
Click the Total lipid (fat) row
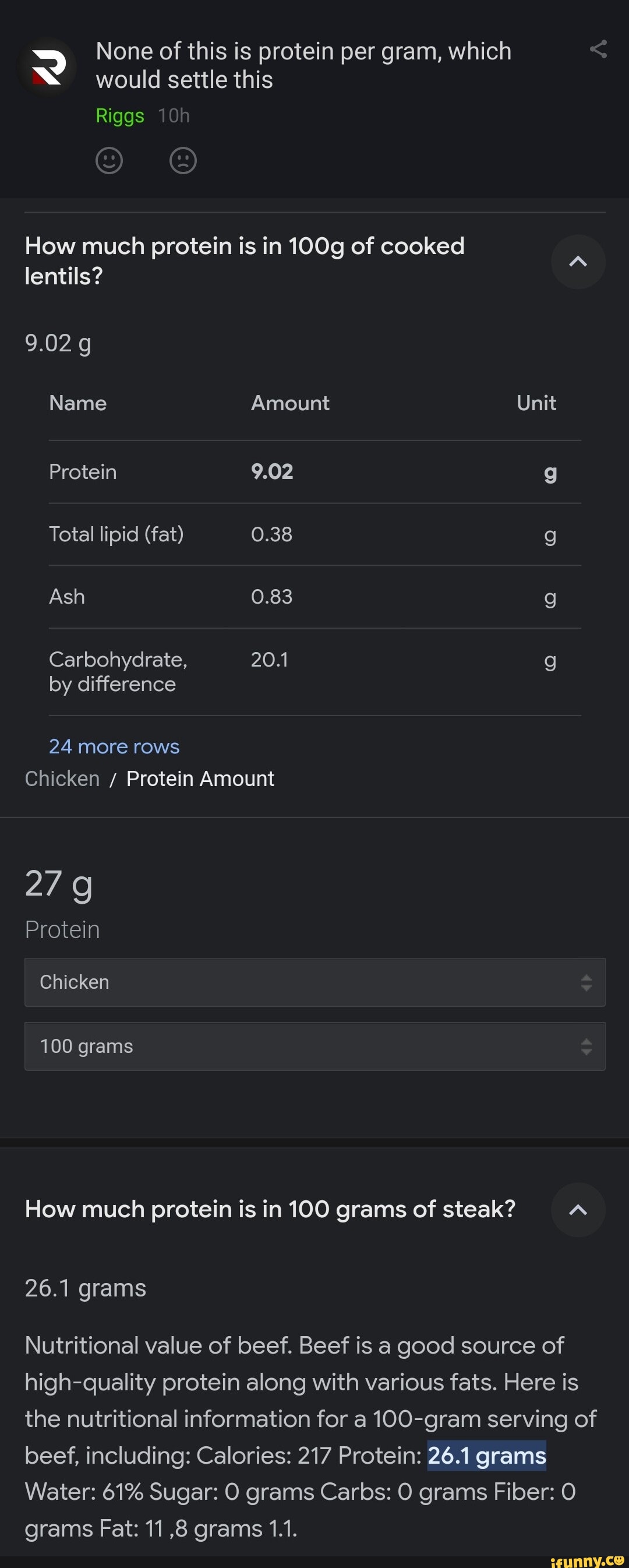[x=314, y=534]
